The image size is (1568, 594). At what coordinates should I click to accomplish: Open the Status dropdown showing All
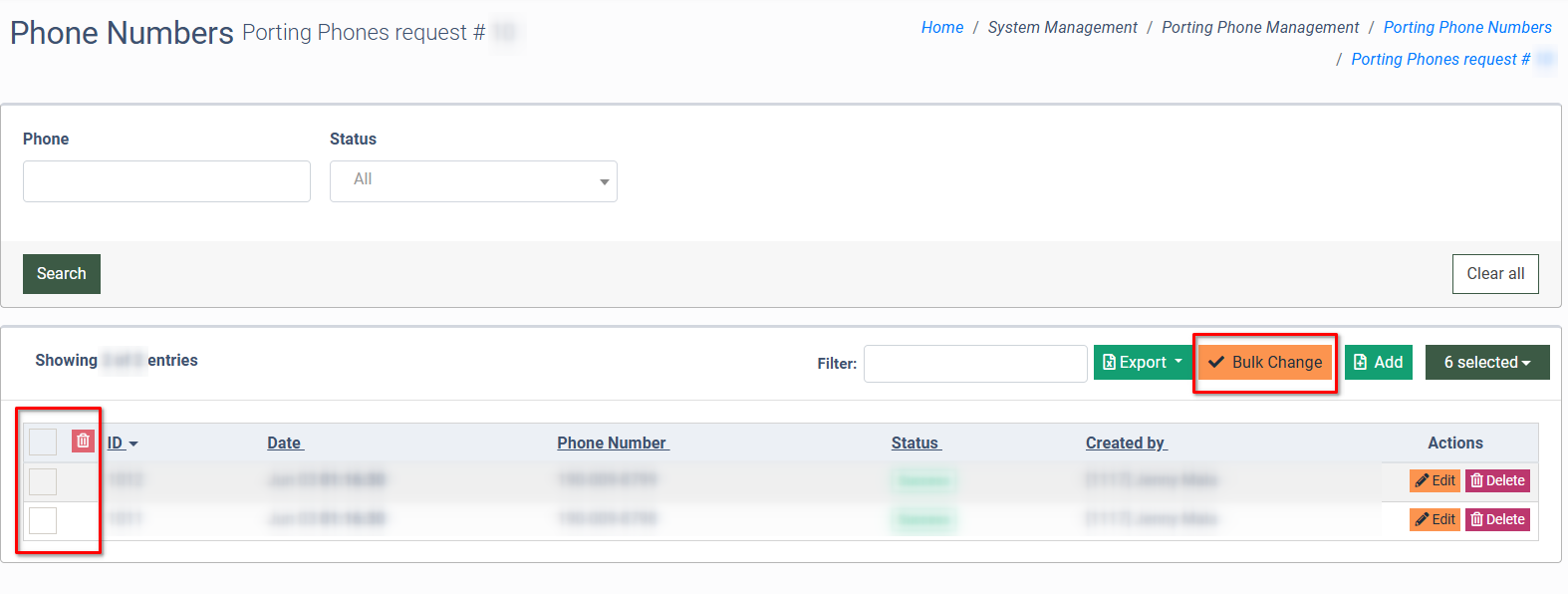tap(473, 181)
